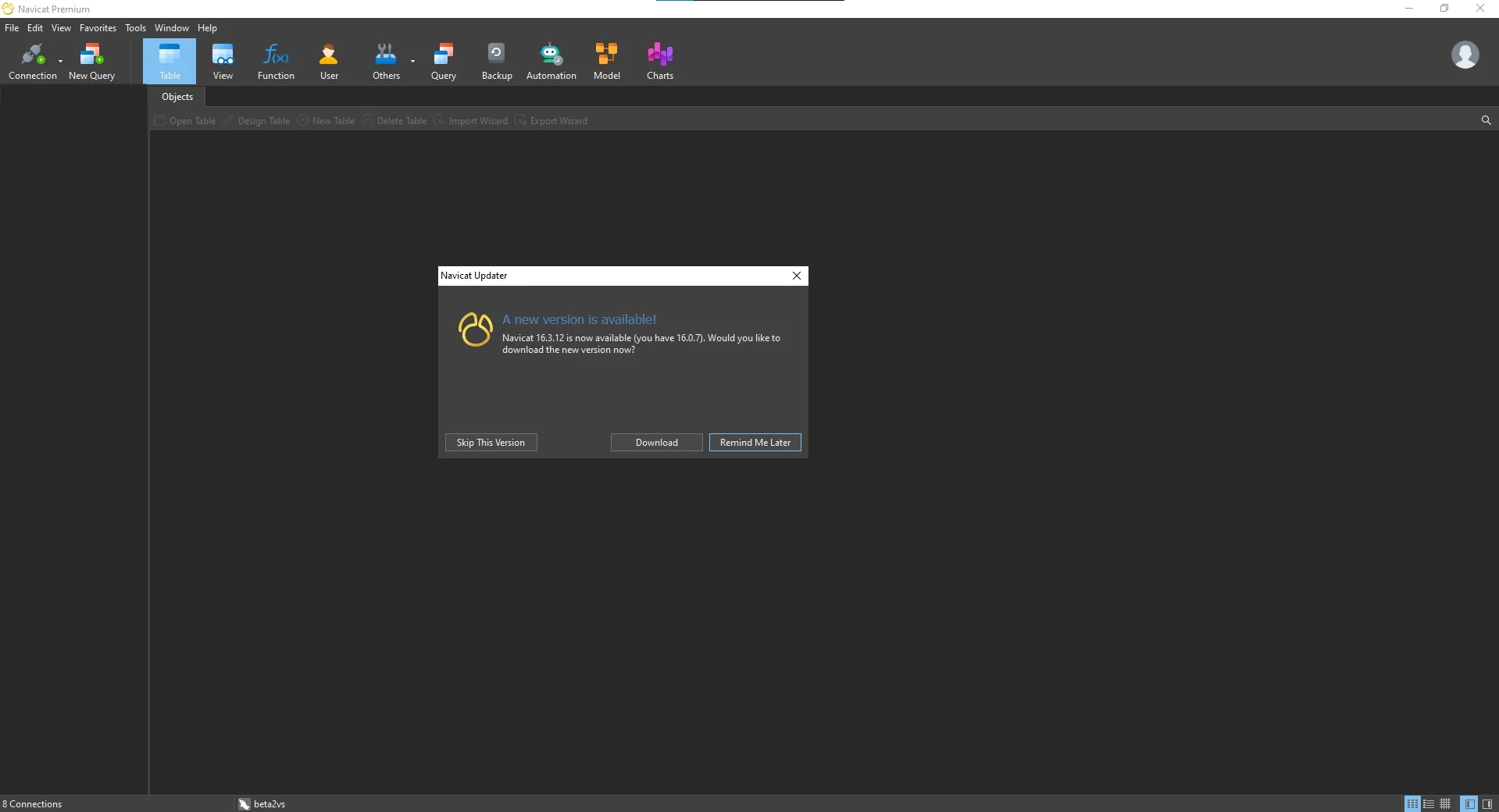Launch the Import Wizard
This screenshot has height=812, width=1499.
click(x=470, y=121)
